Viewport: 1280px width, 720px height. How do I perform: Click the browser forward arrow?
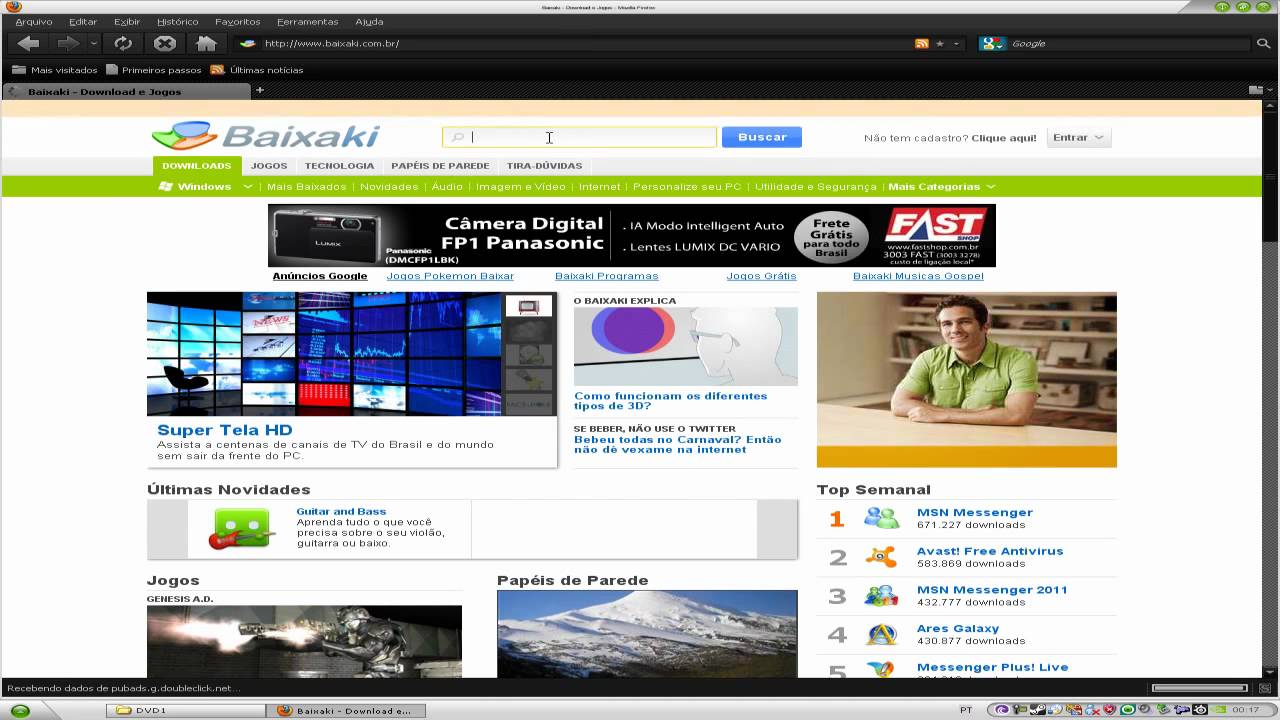click(x=67, y=43)
